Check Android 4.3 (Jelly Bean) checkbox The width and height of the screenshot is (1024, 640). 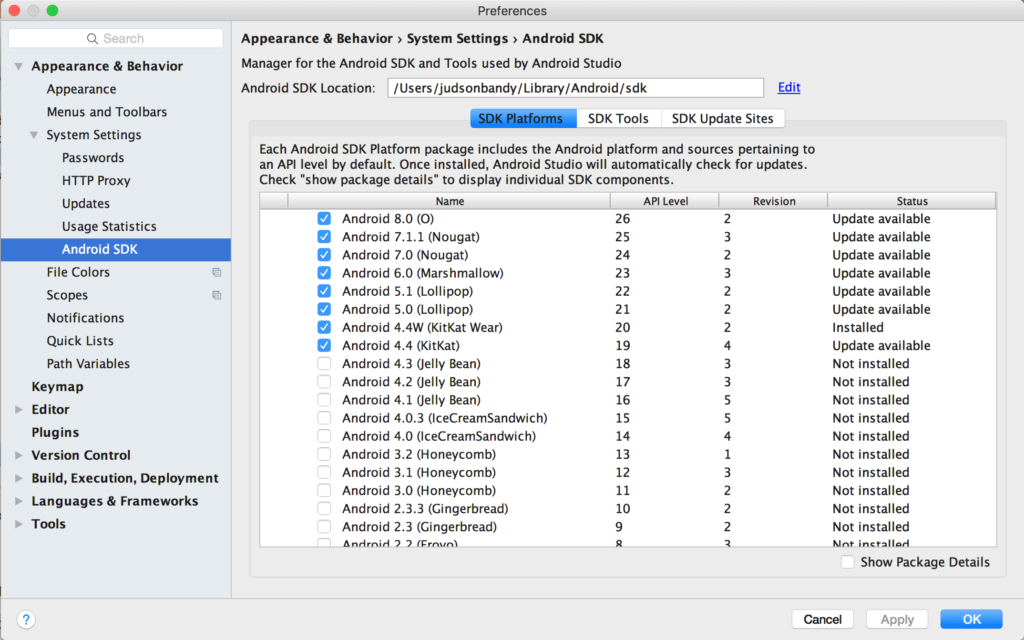click(x=324, y=364)
